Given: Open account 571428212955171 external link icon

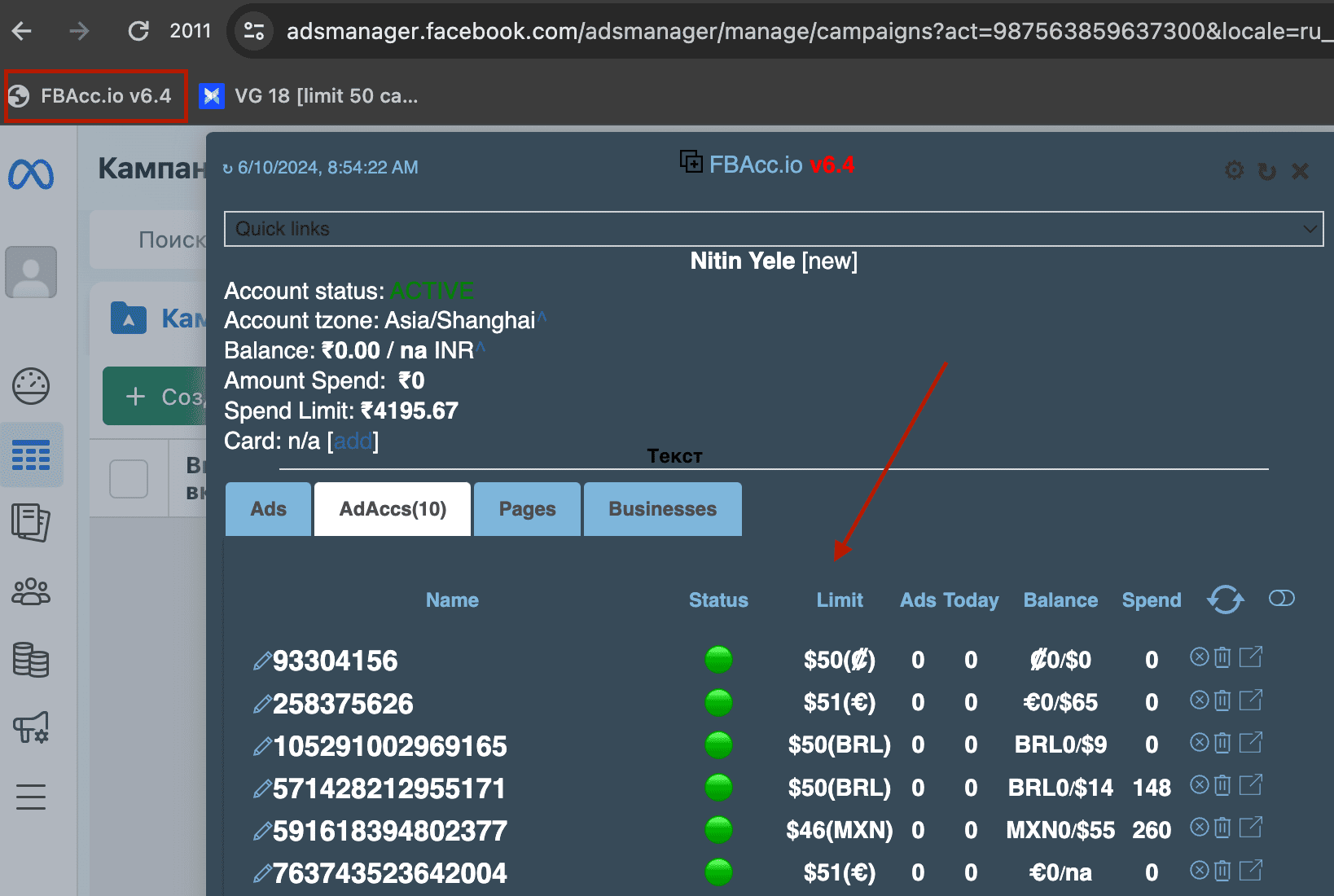Looking at the screenshot, I should tap(1251, 784).
